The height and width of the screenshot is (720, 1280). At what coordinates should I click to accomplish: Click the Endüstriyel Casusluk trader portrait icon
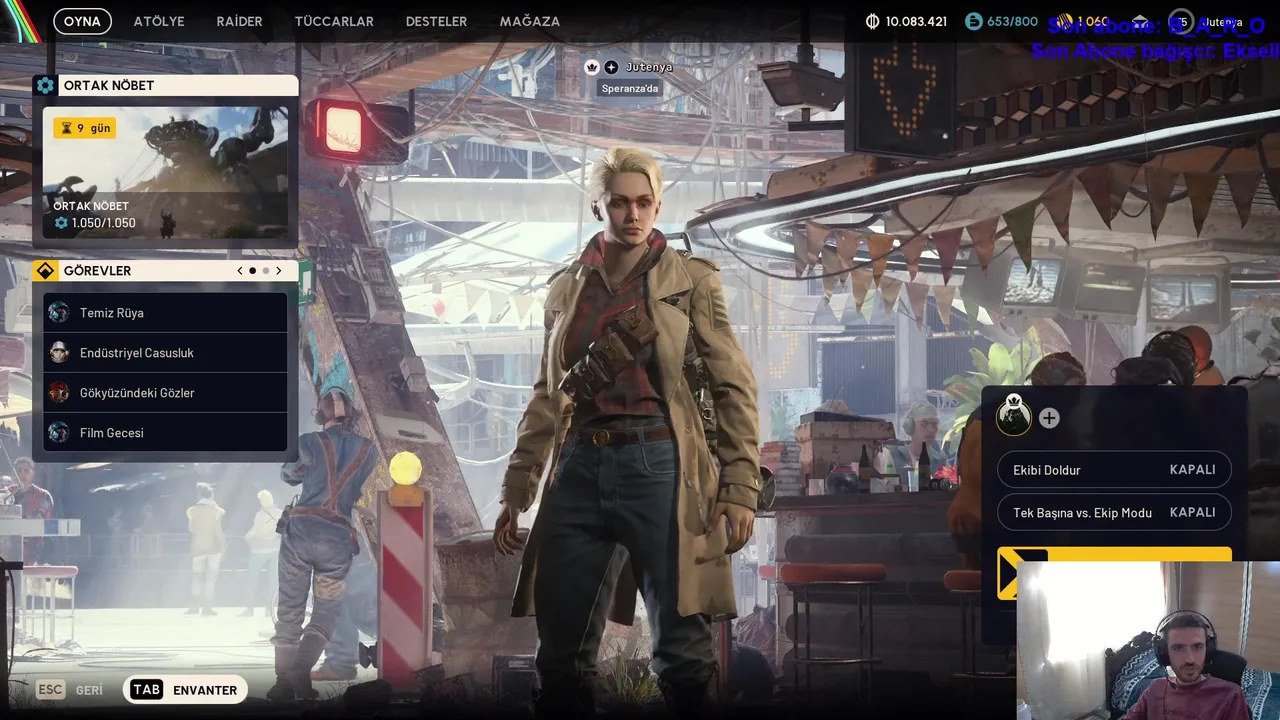pyautogui.click(x=59, y=353)
